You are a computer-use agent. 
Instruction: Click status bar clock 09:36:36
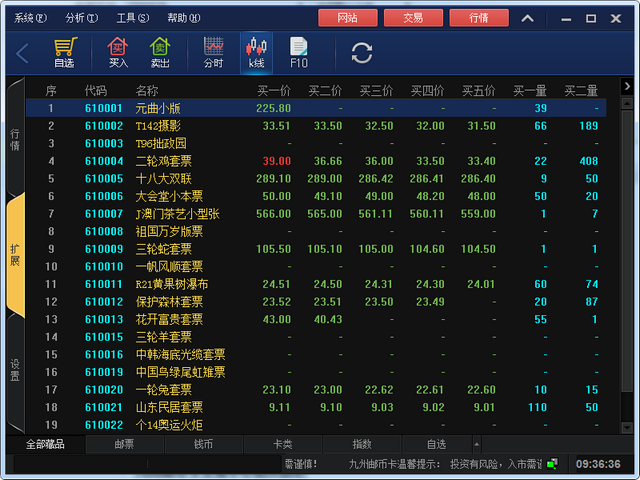[x=598, y=464]
